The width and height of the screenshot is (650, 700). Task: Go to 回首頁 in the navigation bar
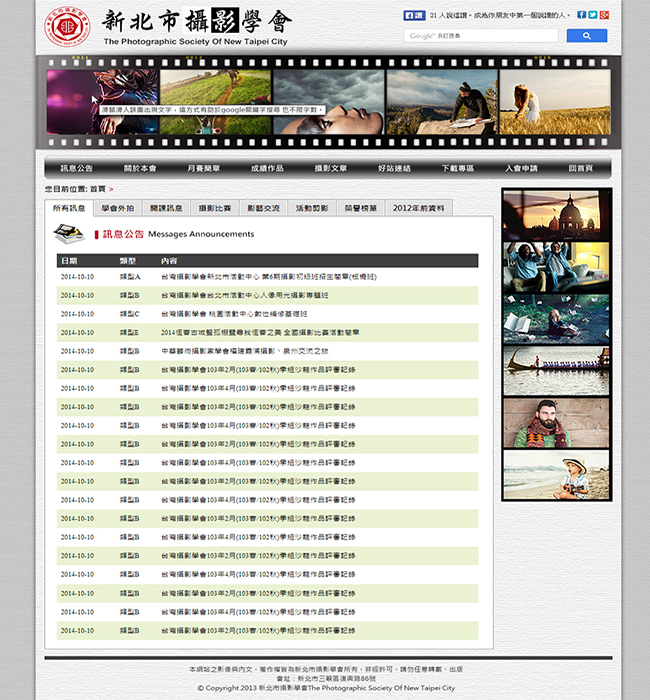click(x=580, y=168)
